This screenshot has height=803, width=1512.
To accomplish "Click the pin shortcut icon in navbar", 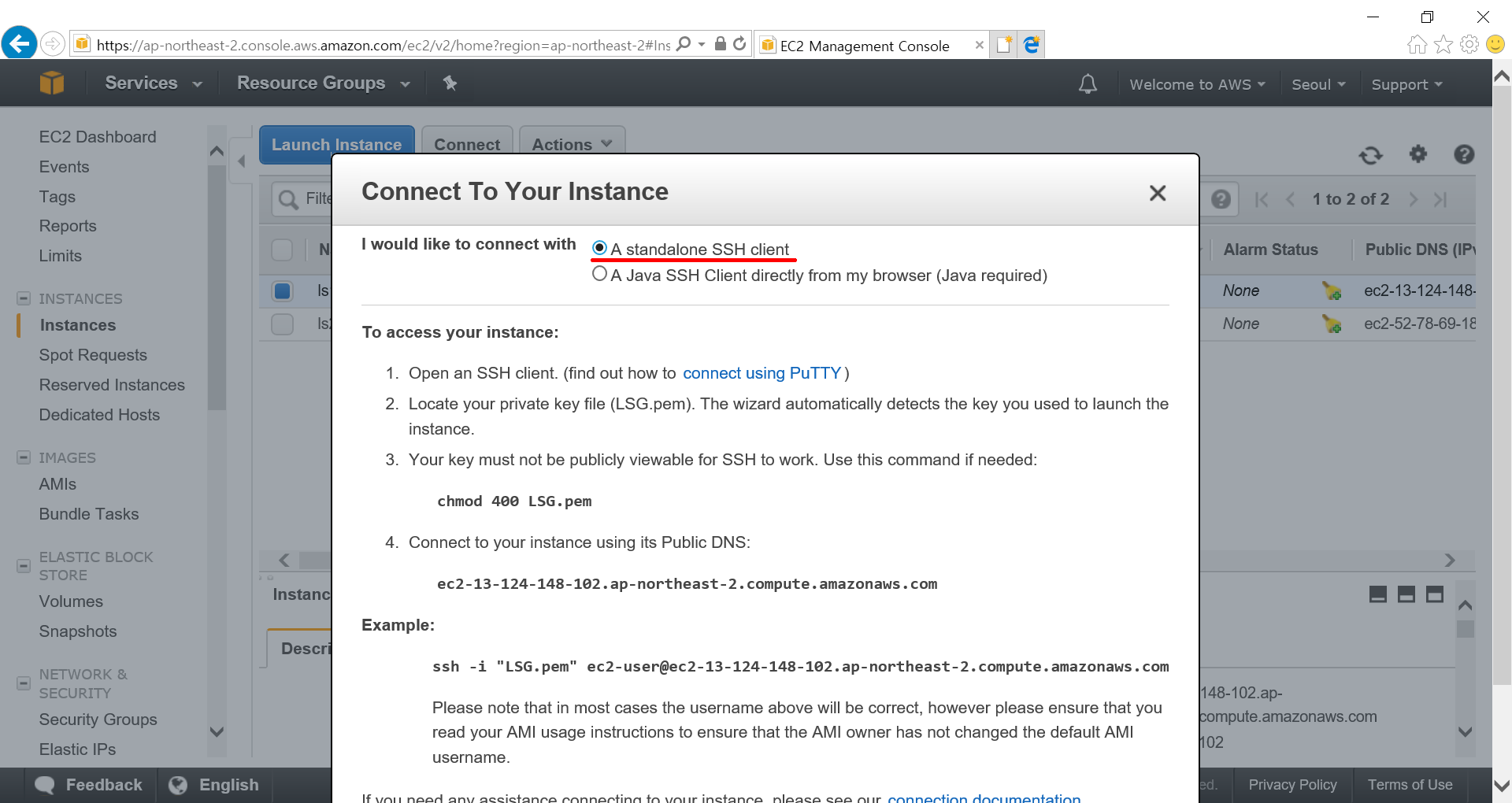I will click(450, 83).
